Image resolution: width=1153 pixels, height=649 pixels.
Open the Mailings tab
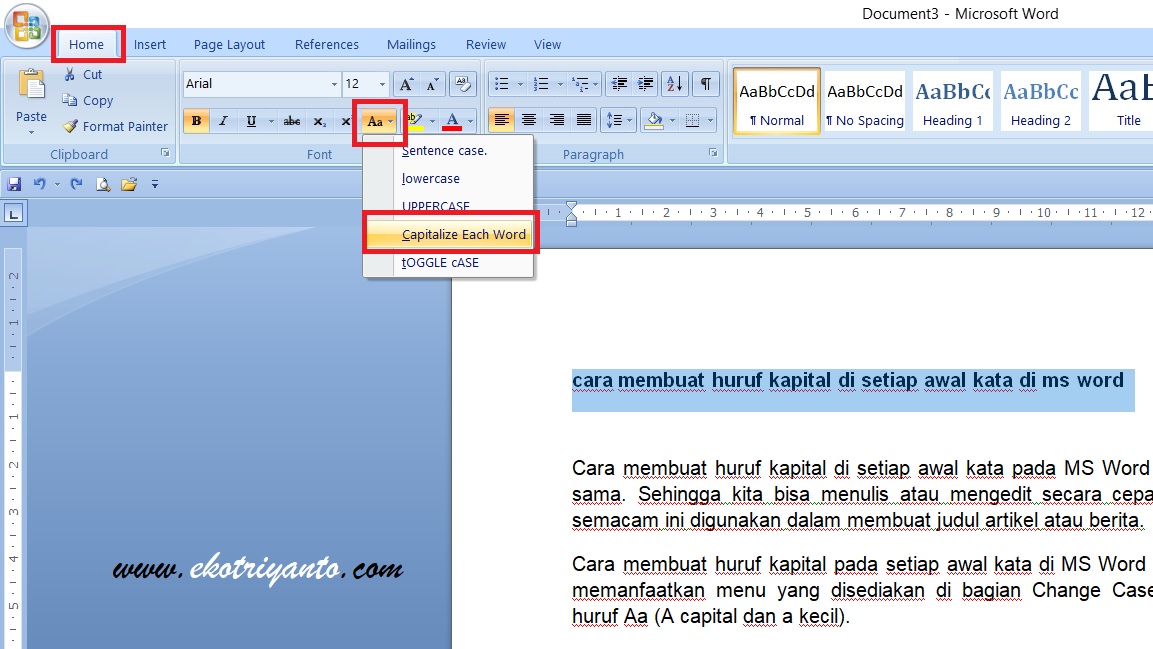[412, 45]
